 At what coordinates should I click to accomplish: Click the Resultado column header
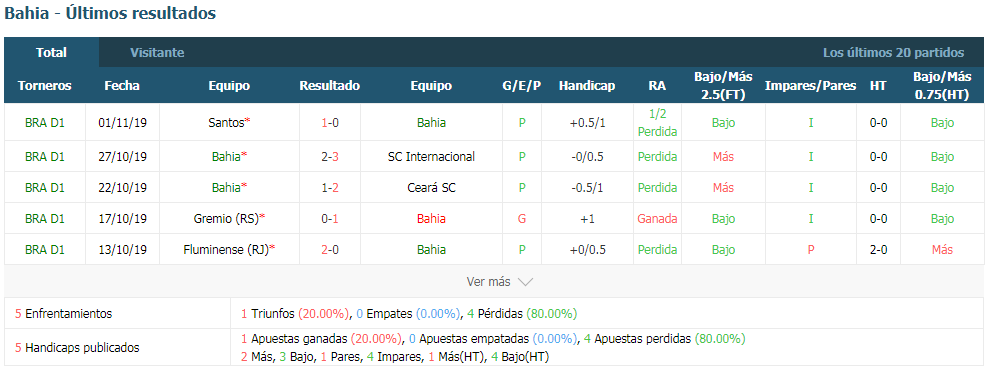click(330, 86)
